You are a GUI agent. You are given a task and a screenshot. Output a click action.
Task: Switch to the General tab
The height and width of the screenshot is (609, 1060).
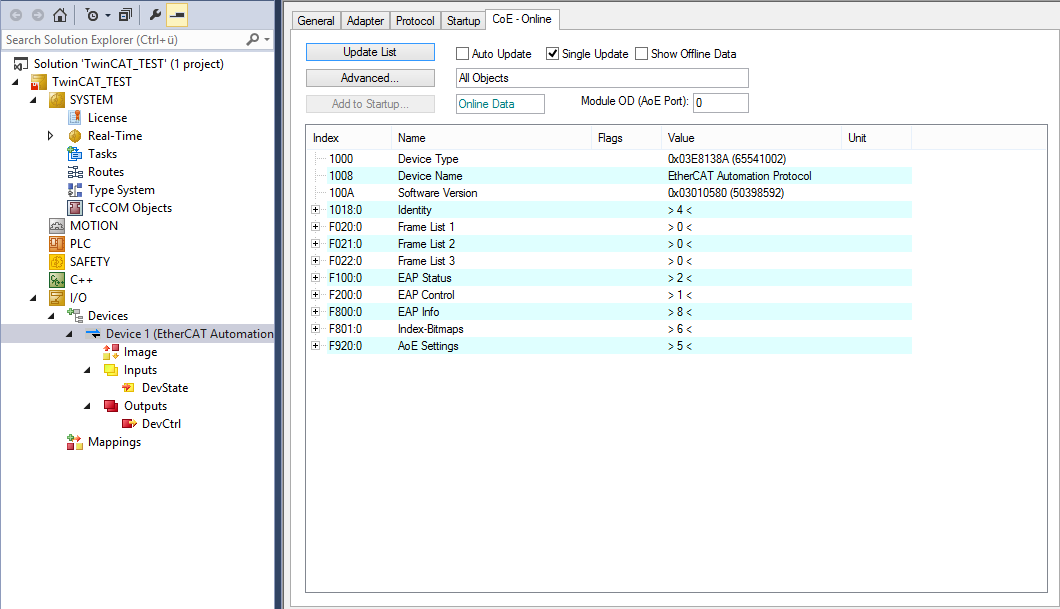[316, 21]
